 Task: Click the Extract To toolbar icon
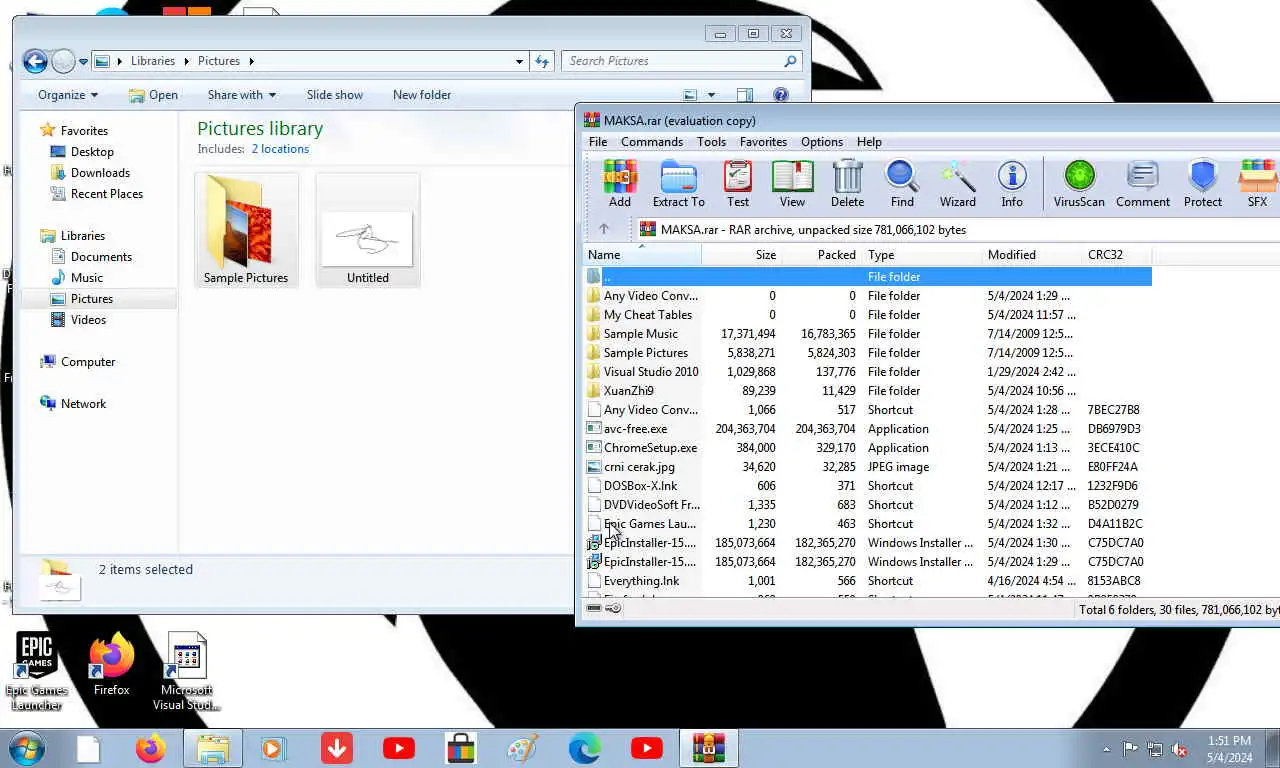click(x=678, y=184)
